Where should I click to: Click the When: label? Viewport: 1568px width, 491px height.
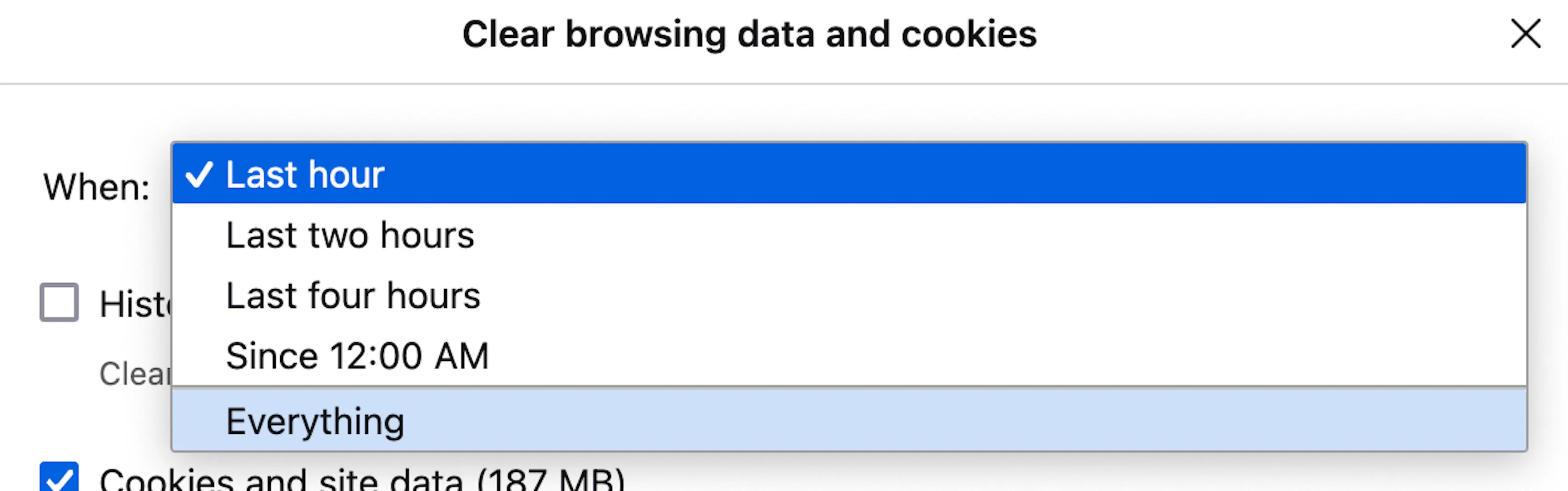[x=96, y=186]
